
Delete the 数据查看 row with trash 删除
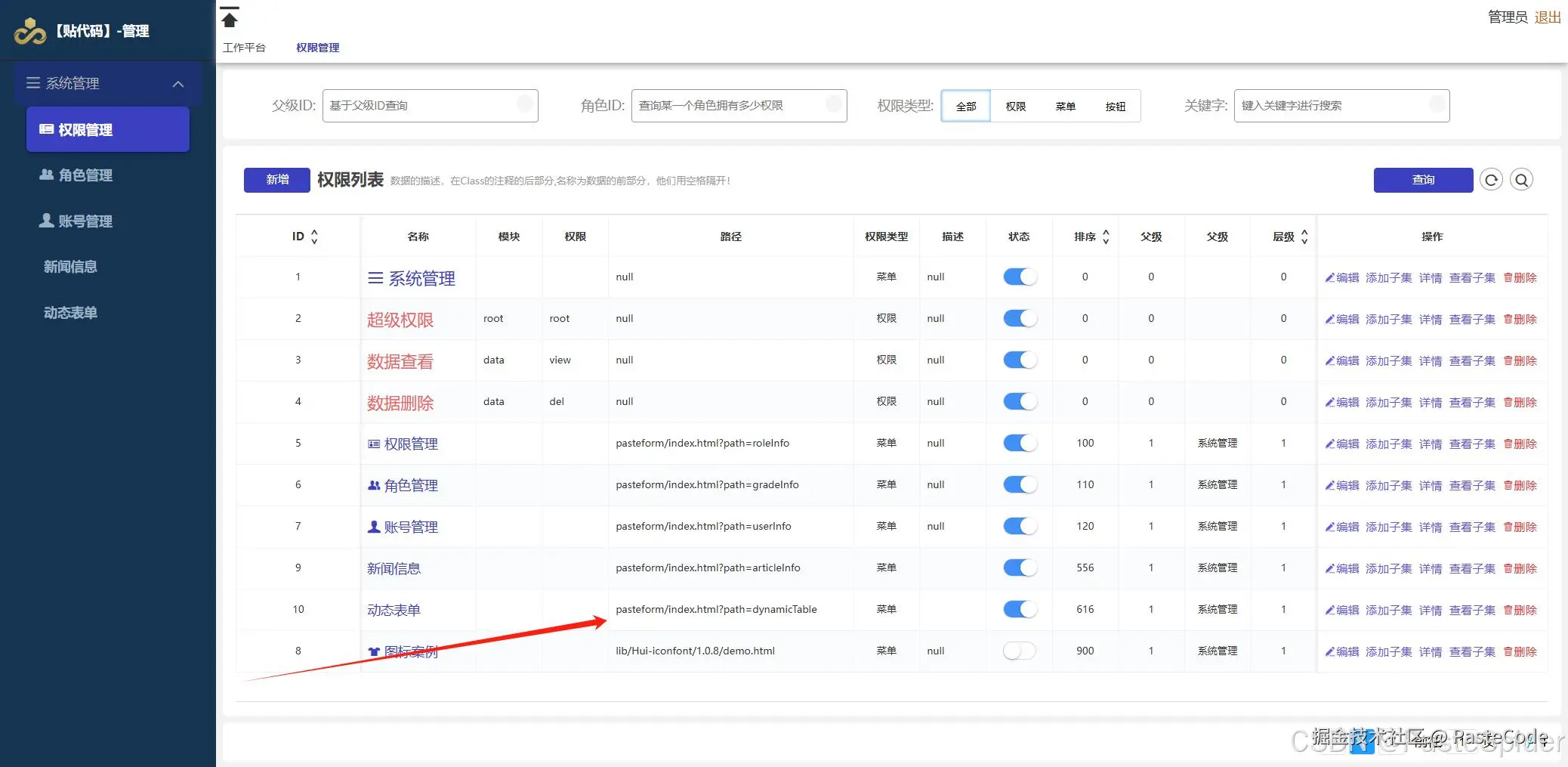[x=1520, y=361]
